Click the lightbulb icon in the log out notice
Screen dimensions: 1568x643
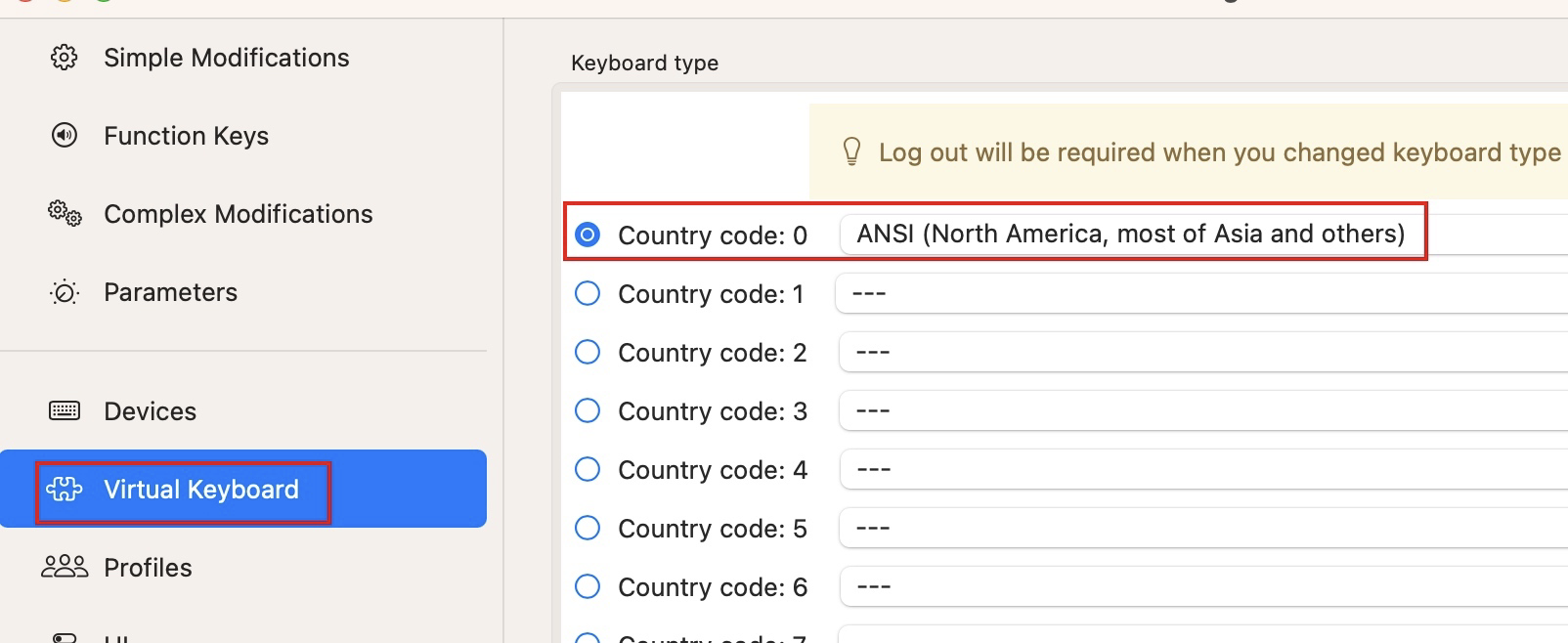[x=851, y=151]
